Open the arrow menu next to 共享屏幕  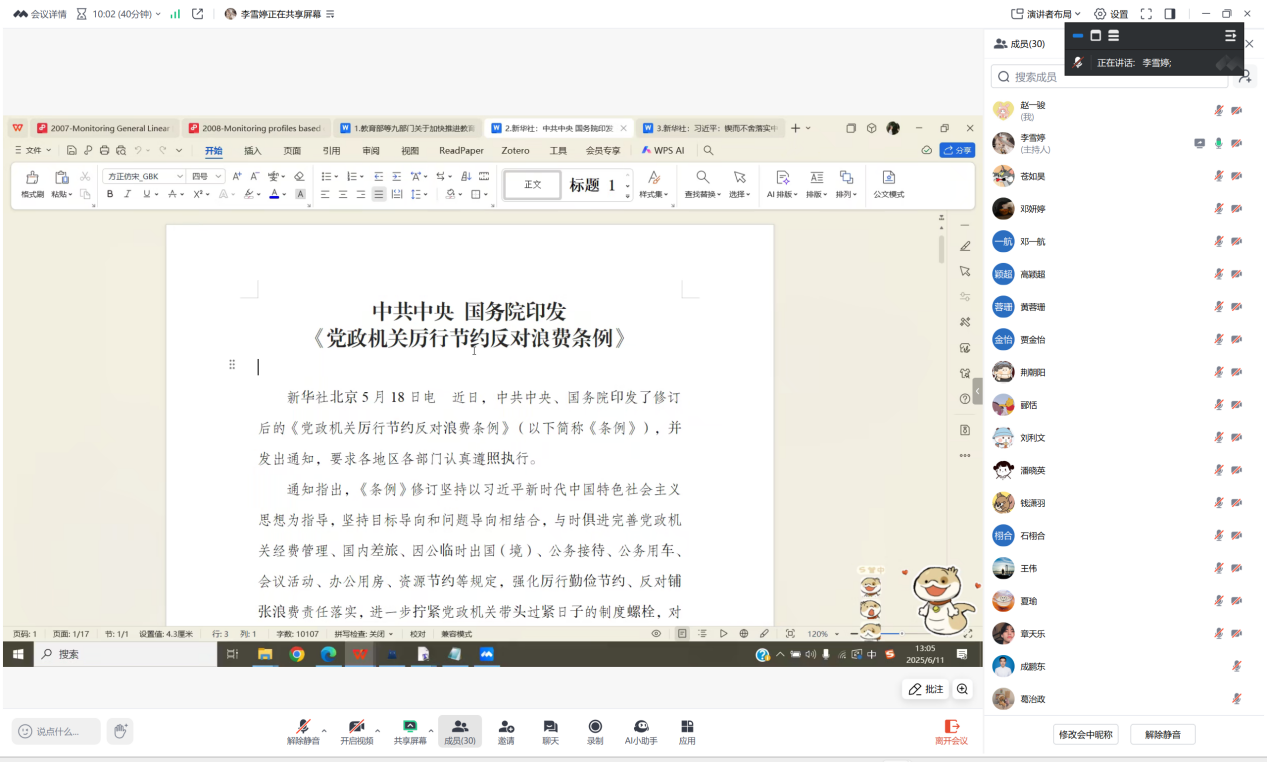click(431, 730)
